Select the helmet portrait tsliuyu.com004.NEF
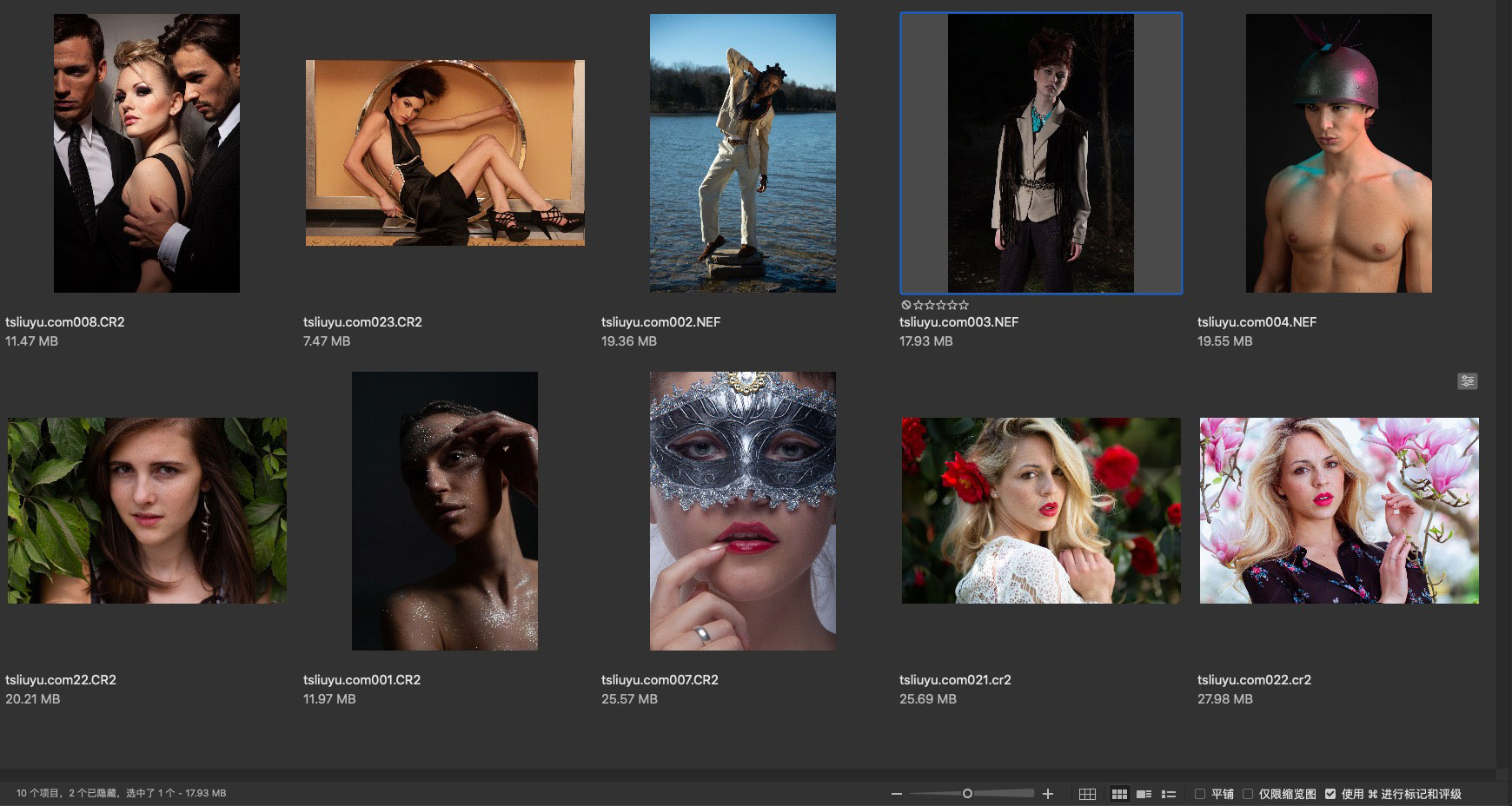1512x806 pixels. click(x=1338, y=153)
